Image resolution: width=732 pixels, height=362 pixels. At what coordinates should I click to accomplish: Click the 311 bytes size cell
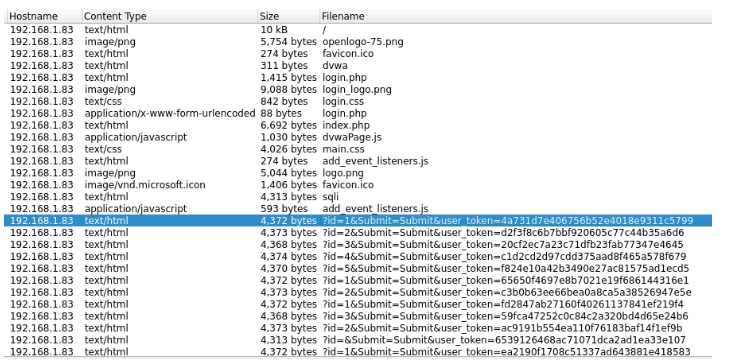pos(284,65)
